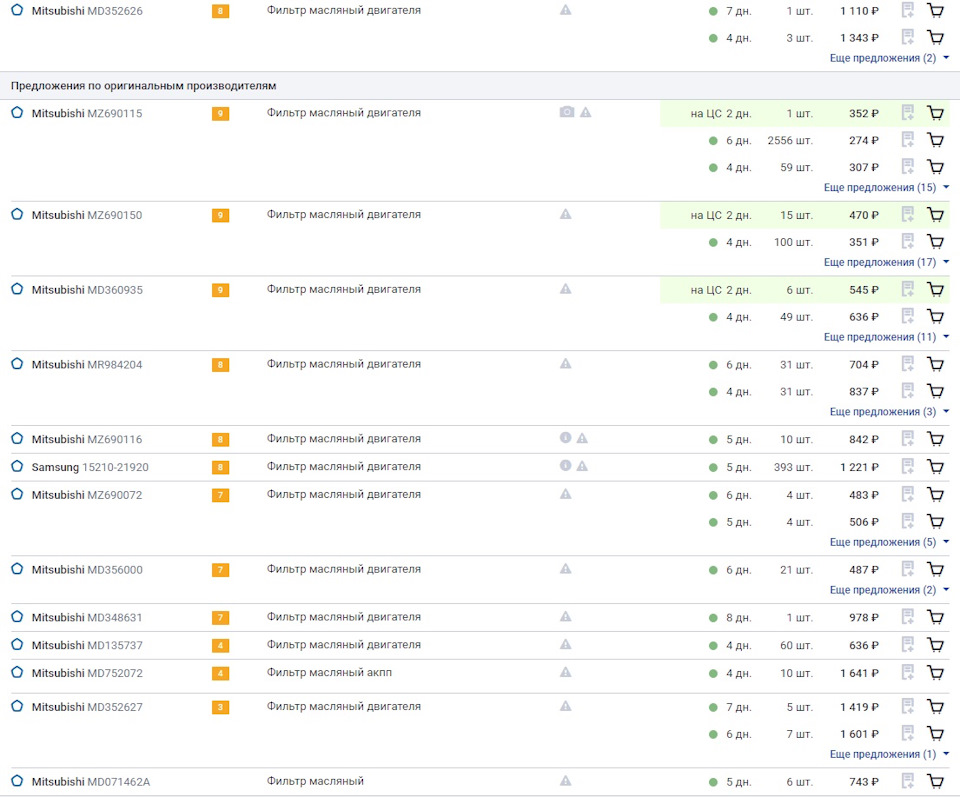Click the pentagon icon beside Mitsubishi MD135737

pyautogui.click(x=17, y=645)
